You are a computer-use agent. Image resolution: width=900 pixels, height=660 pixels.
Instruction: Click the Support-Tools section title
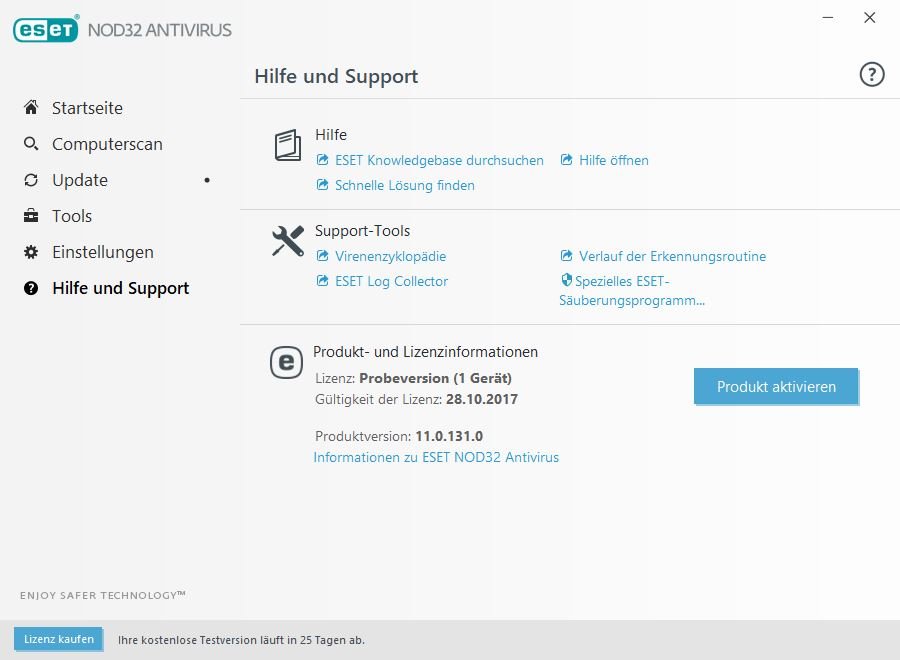362,231
